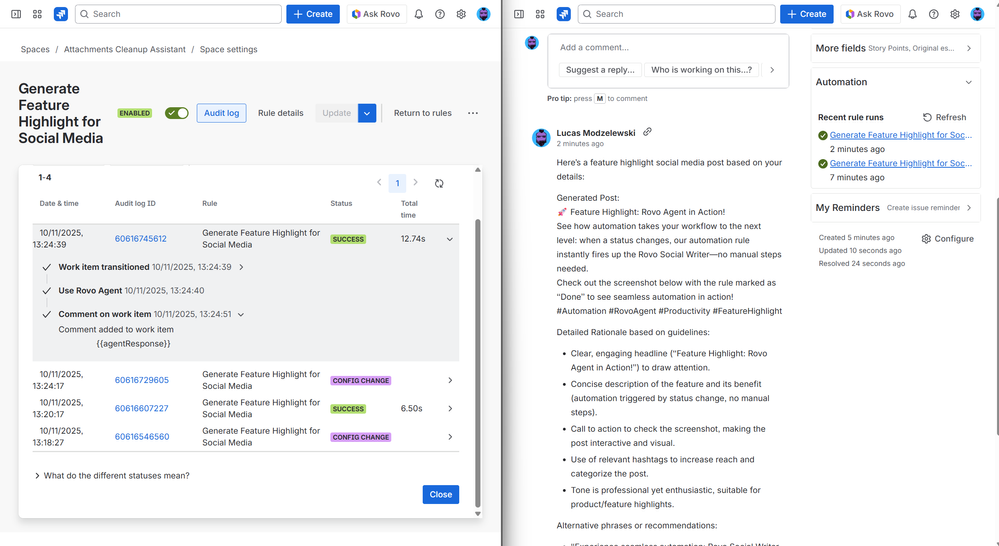Open the Audit log tab

(x=222, y=113)
